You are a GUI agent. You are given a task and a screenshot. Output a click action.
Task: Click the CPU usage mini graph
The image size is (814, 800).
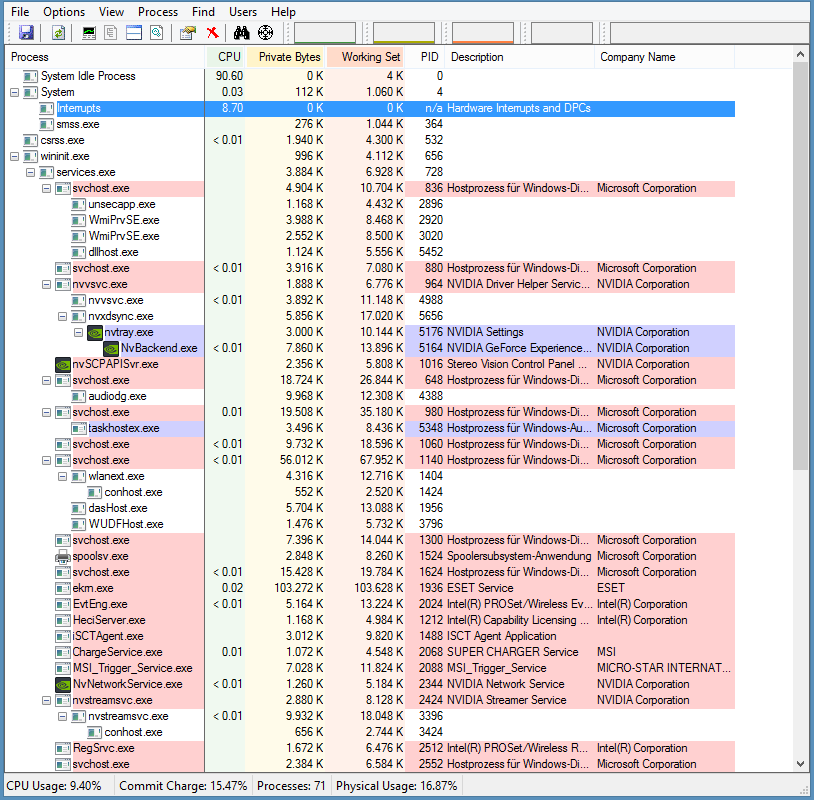point(325,33)
